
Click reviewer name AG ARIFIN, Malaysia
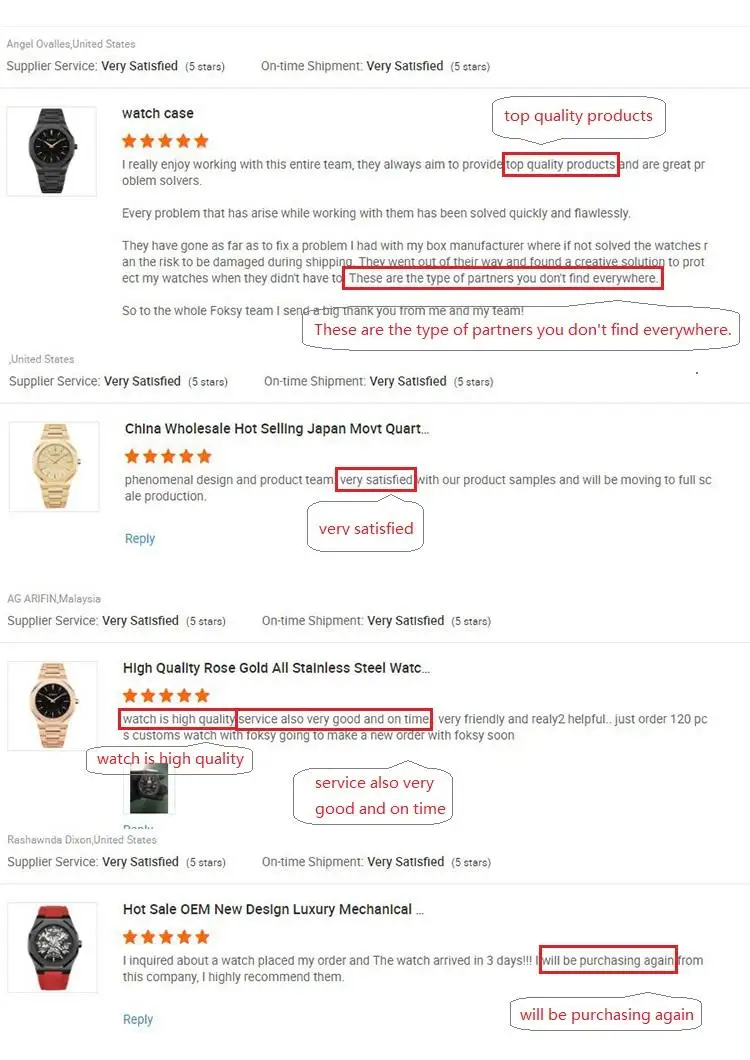pyautogui.click(x=54, y=599)
